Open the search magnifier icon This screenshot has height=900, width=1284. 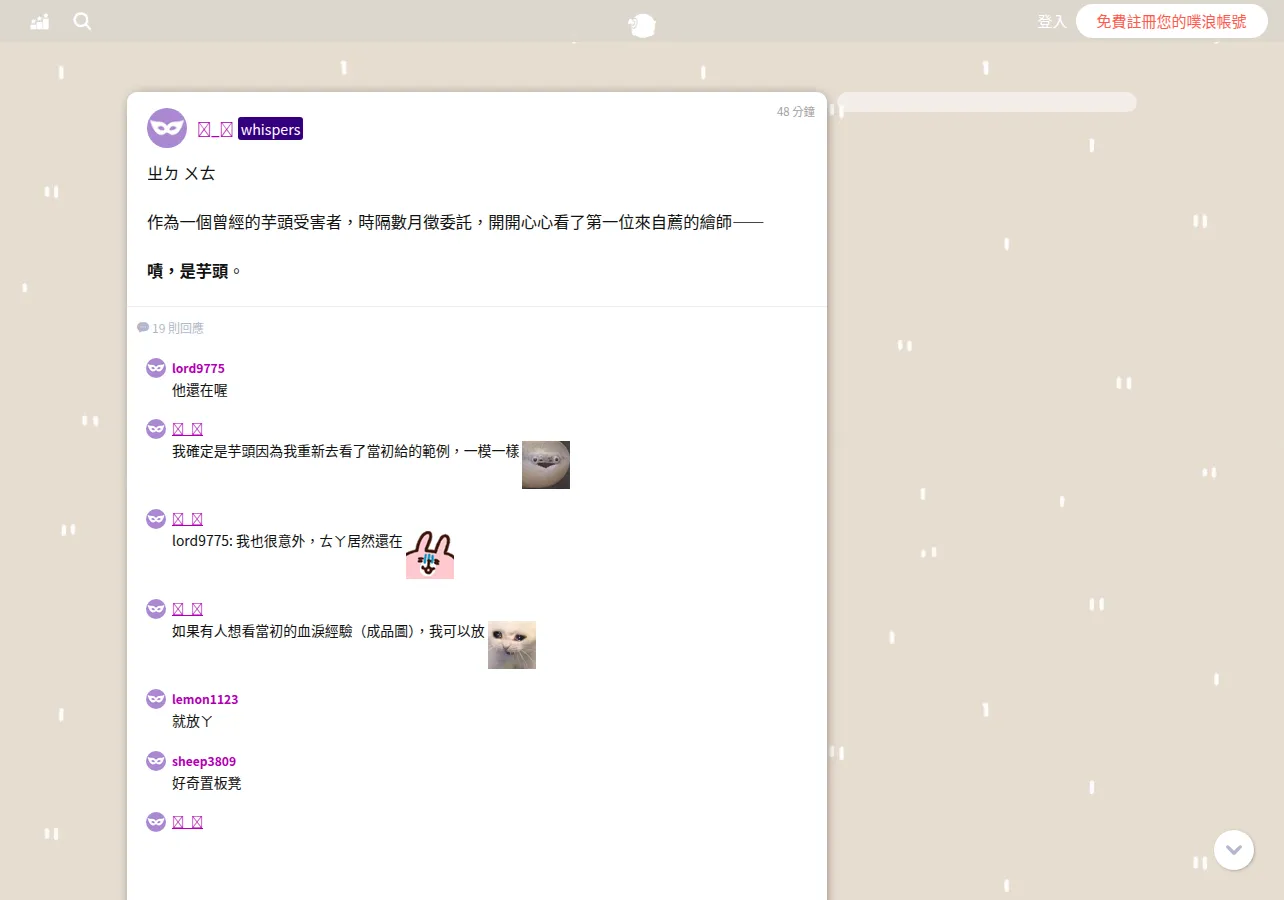click(83, 21)
